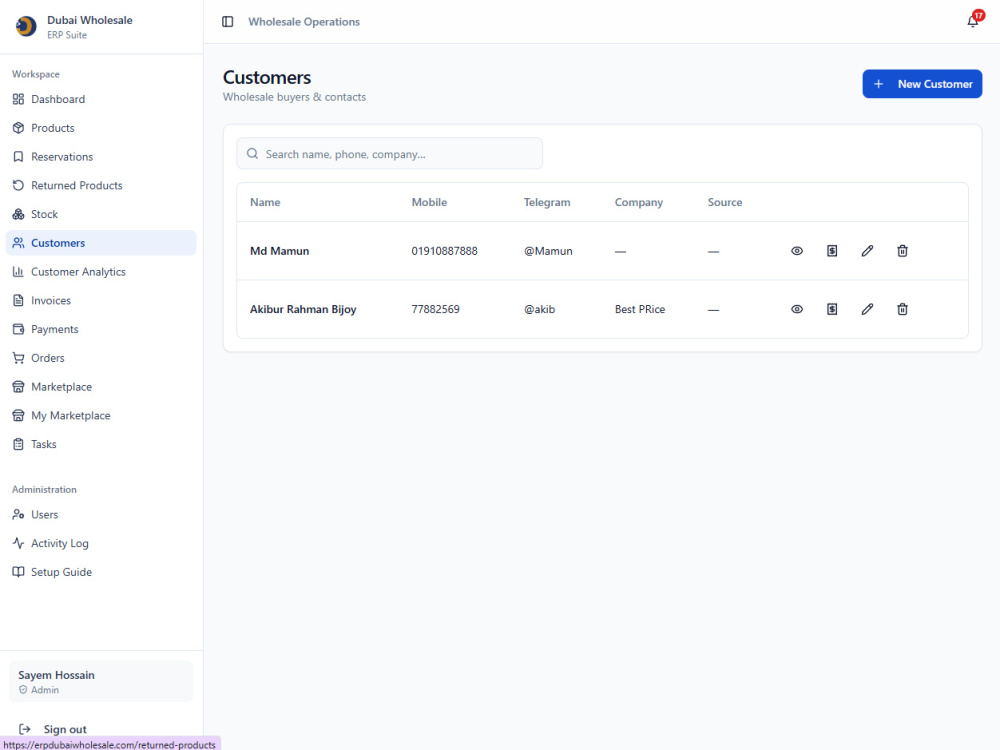
Task: Select Customers in the sidebar
Action: [101, 243]
